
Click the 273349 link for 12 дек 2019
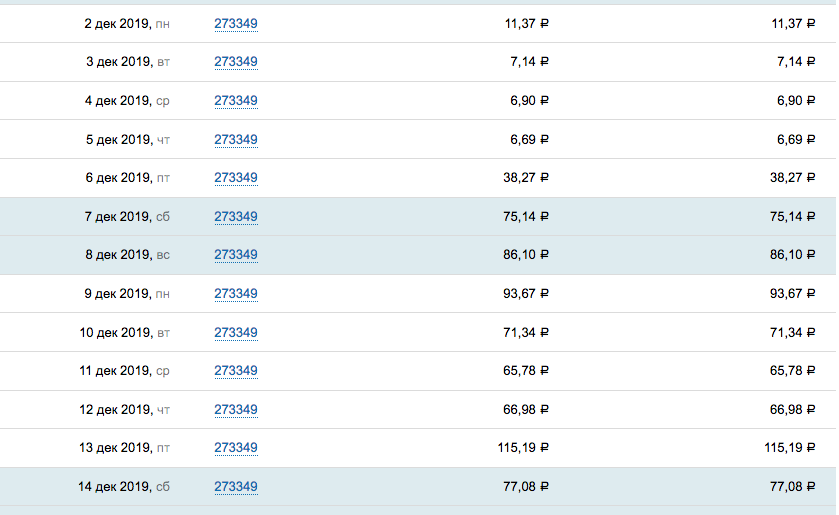click(236, 410)
